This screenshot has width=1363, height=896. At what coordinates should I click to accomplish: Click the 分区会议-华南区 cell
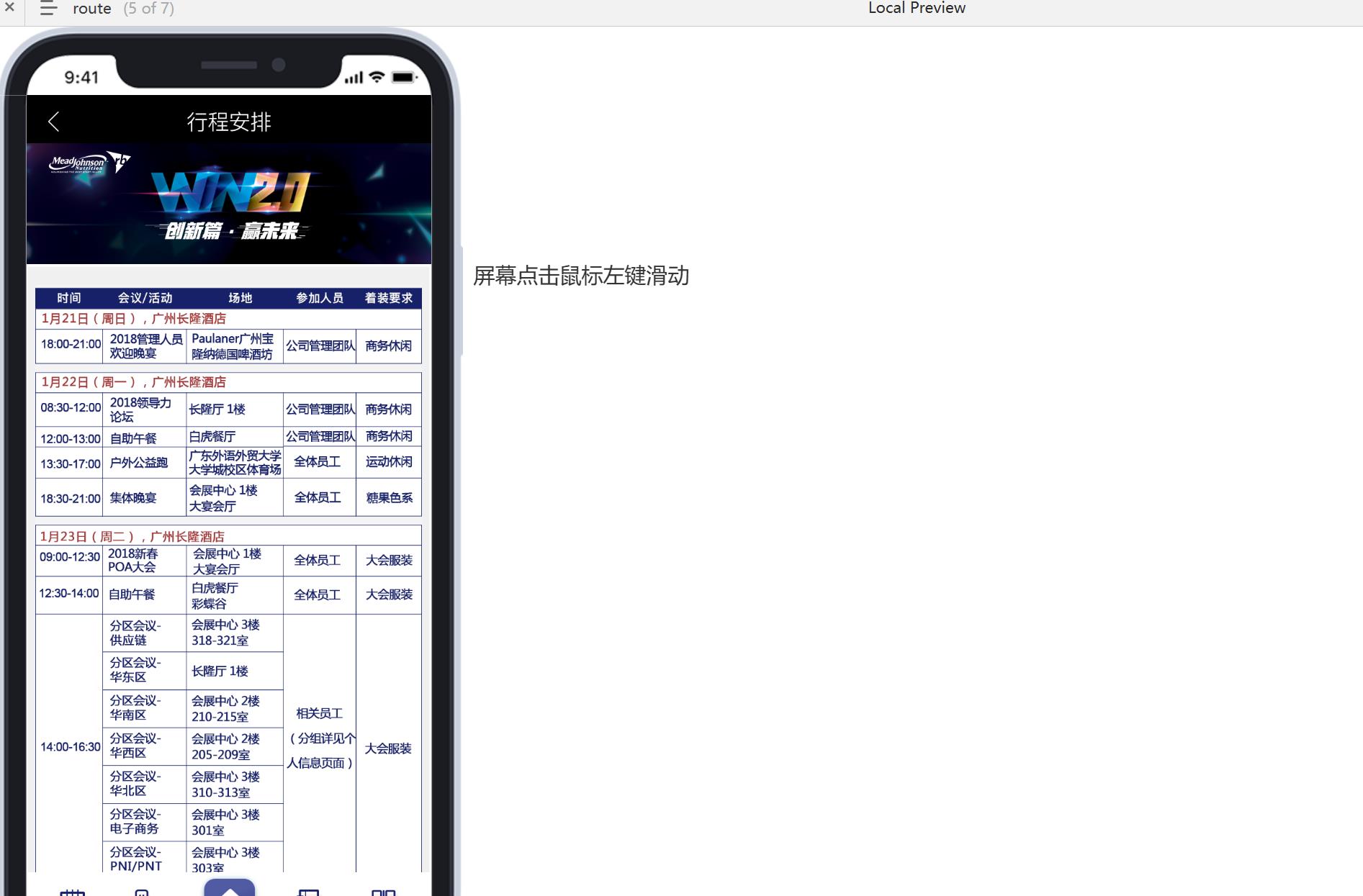[145, 709]
